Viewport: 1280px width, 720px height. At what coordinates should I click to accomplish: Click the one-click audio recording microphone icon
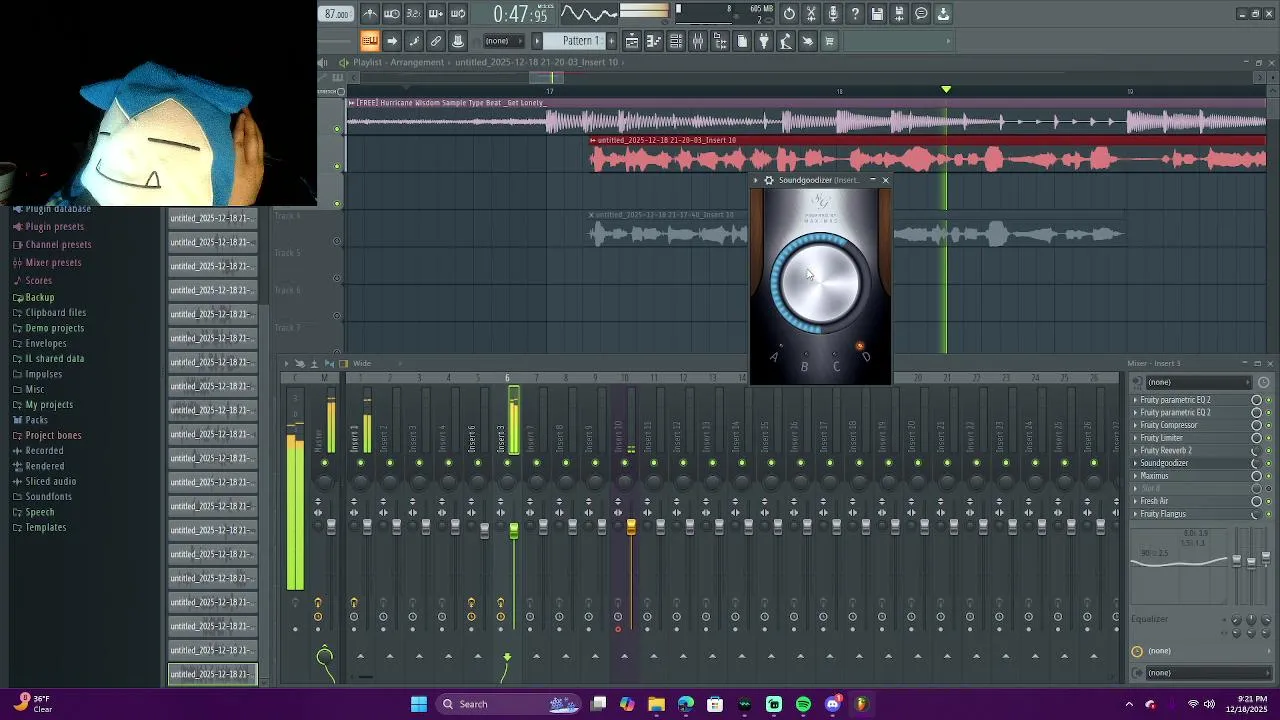834,14
